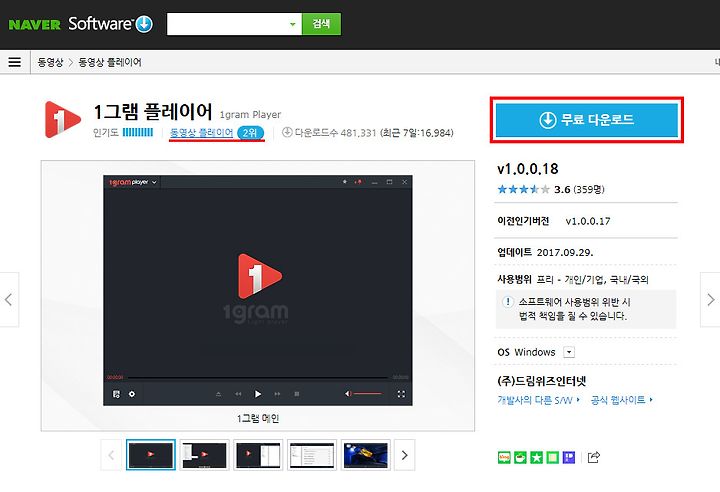
Task: Click next arrow of thumbnail strip
Action: click(x=405, y=455)
